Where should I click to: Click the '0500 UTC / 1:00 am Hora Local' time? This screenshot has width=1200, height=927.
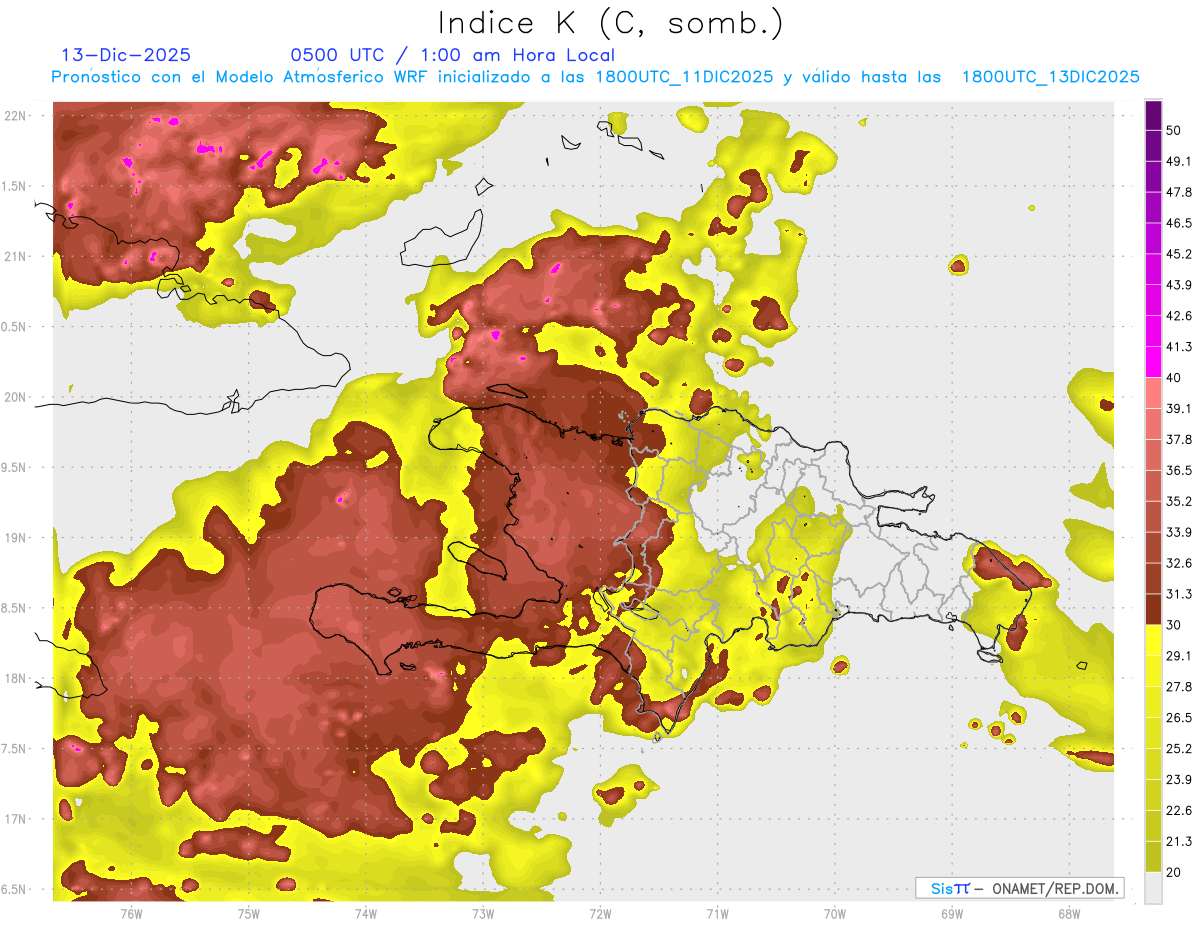pyautogui.click(x=452, y=55)
